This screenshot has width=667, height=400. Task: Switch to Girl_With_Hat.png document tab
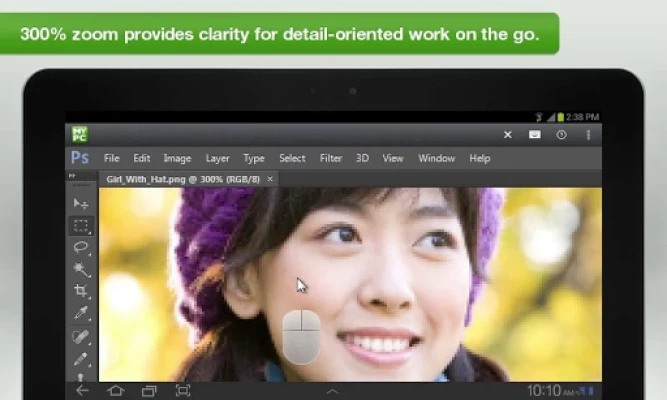(182, 179)
